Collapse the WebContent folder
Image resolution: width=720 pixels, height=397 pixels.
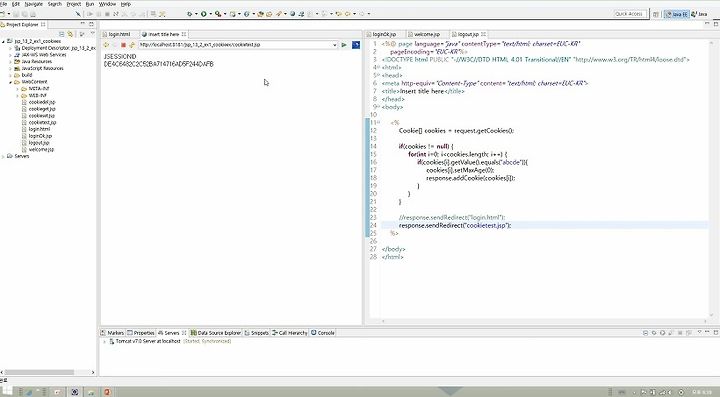(x=11, y=82)
